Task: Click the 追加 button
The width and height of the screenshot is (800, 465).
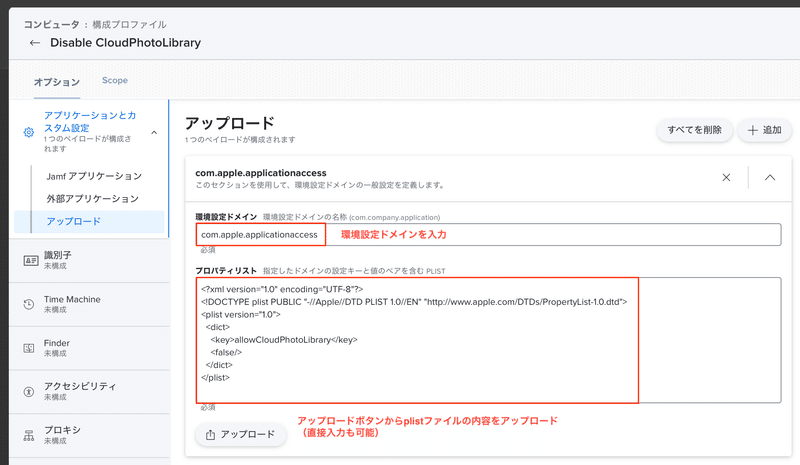Action: pyautogui.click(x=764, y=130)
